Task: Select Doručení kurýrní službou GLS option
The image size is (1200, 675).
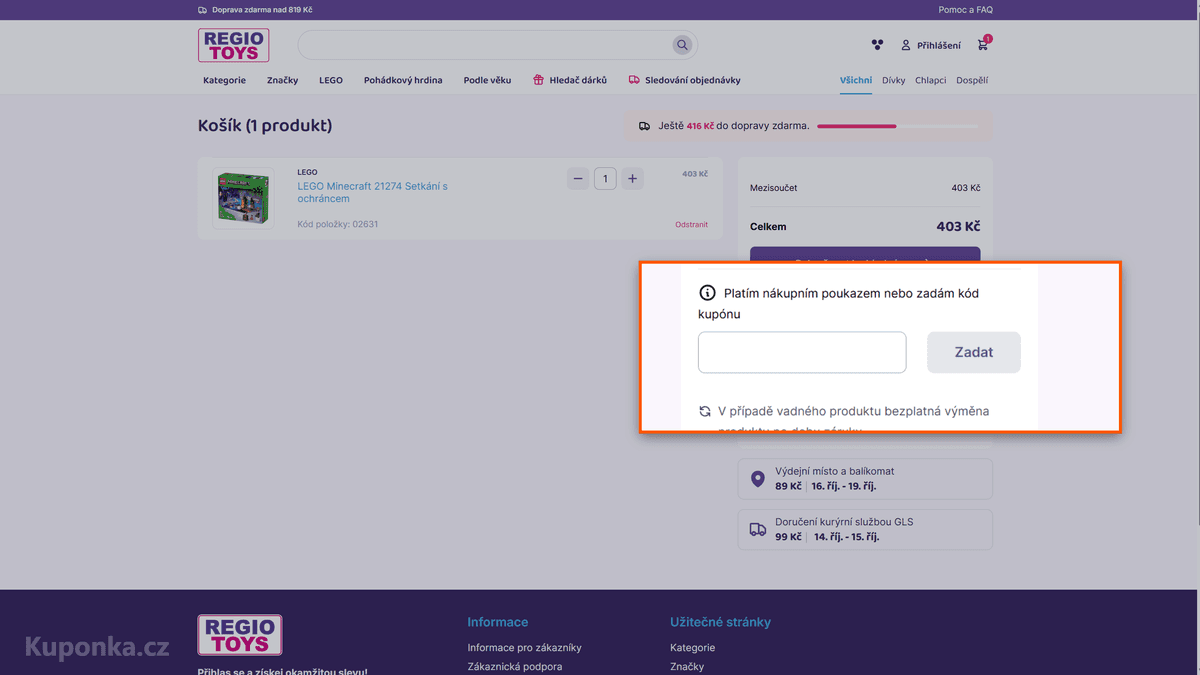Action: coord(865,530)
